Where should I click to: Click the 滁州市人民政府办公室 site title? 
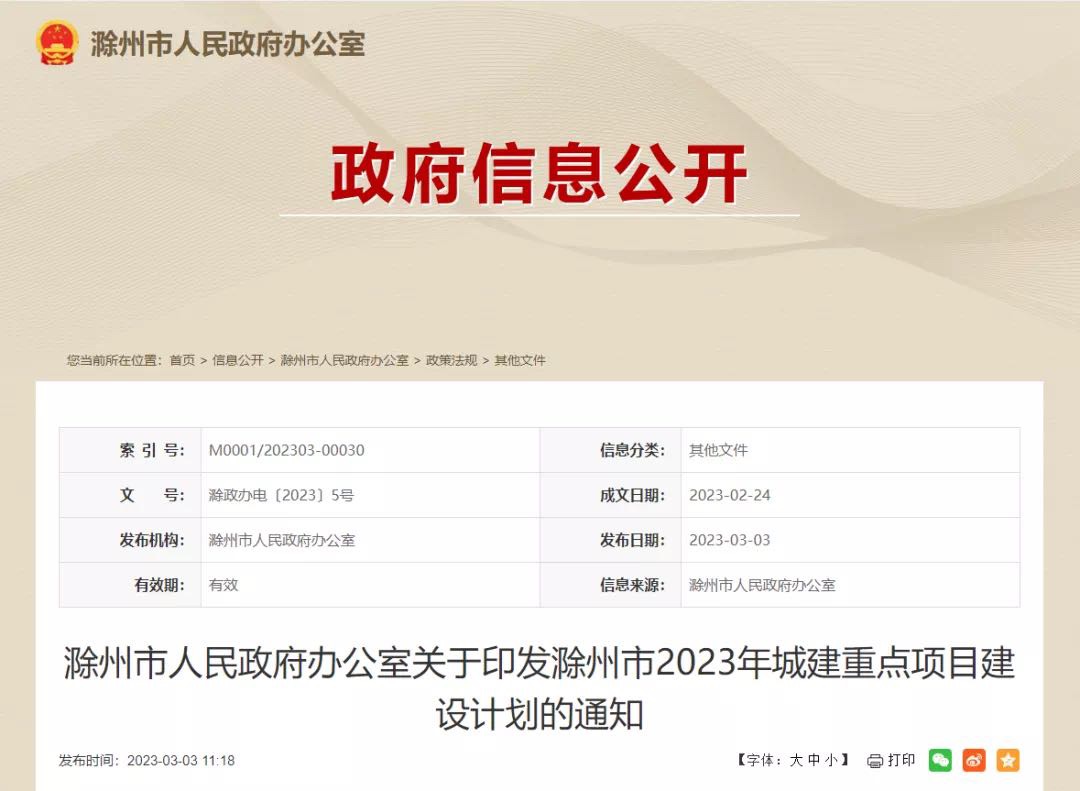[228, 44]
